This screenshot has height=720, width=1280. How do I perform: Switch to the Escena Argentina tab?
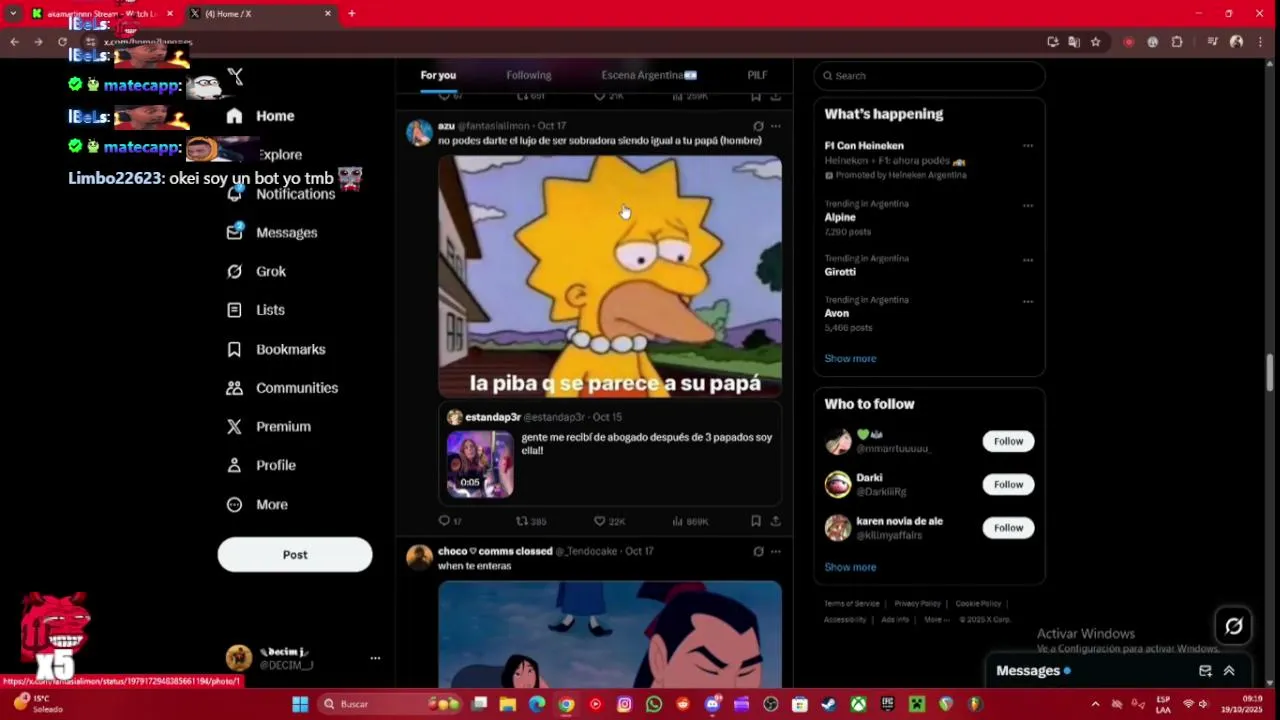649,76
